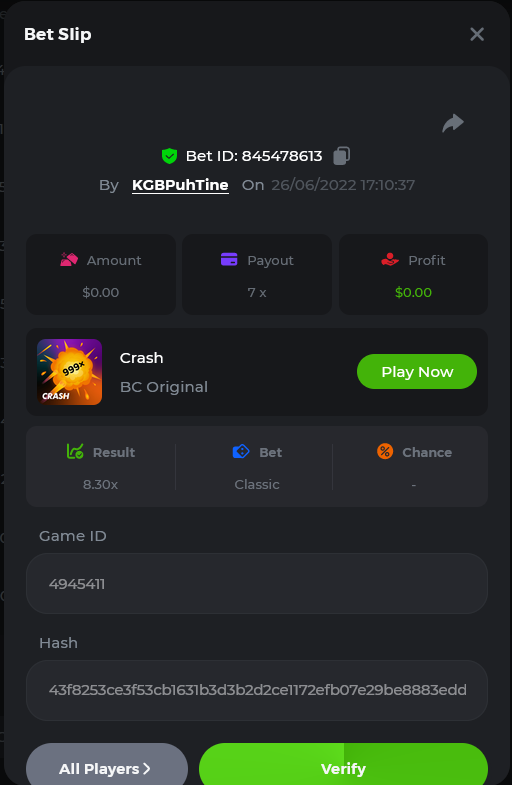Click the orange Chance percent icon
Image resolution: width=512 pixels, height=785 pixels.
(385, 452)
